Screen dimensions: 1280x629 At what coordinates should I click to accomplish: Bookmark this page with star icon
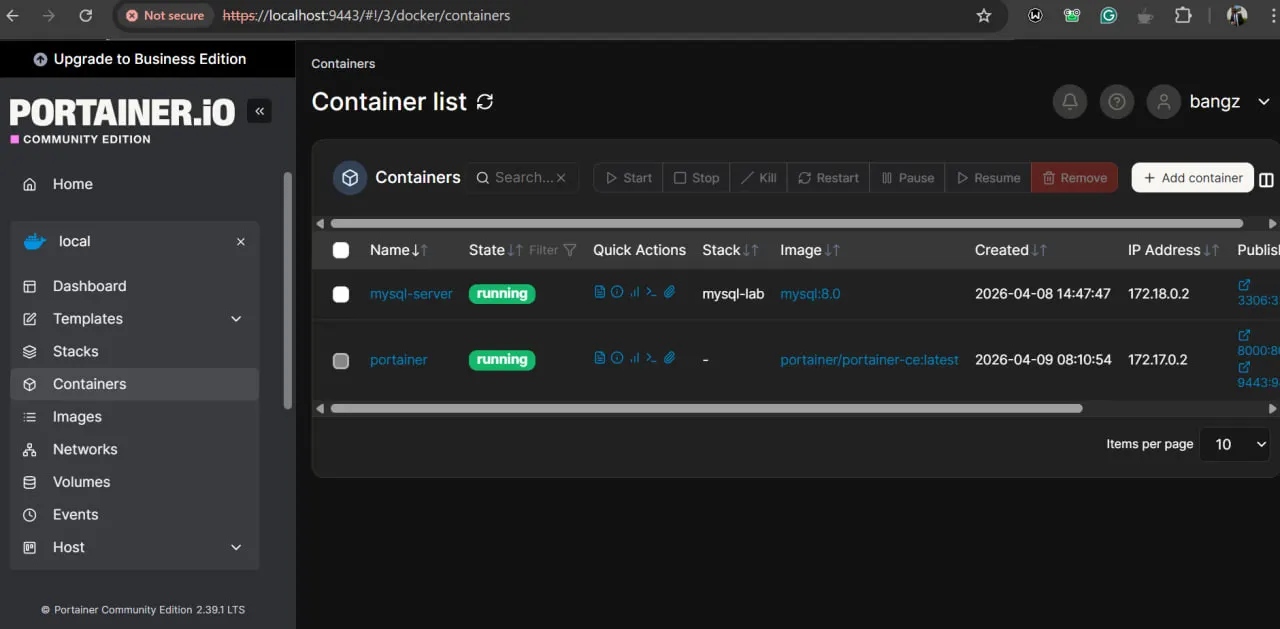984,16
